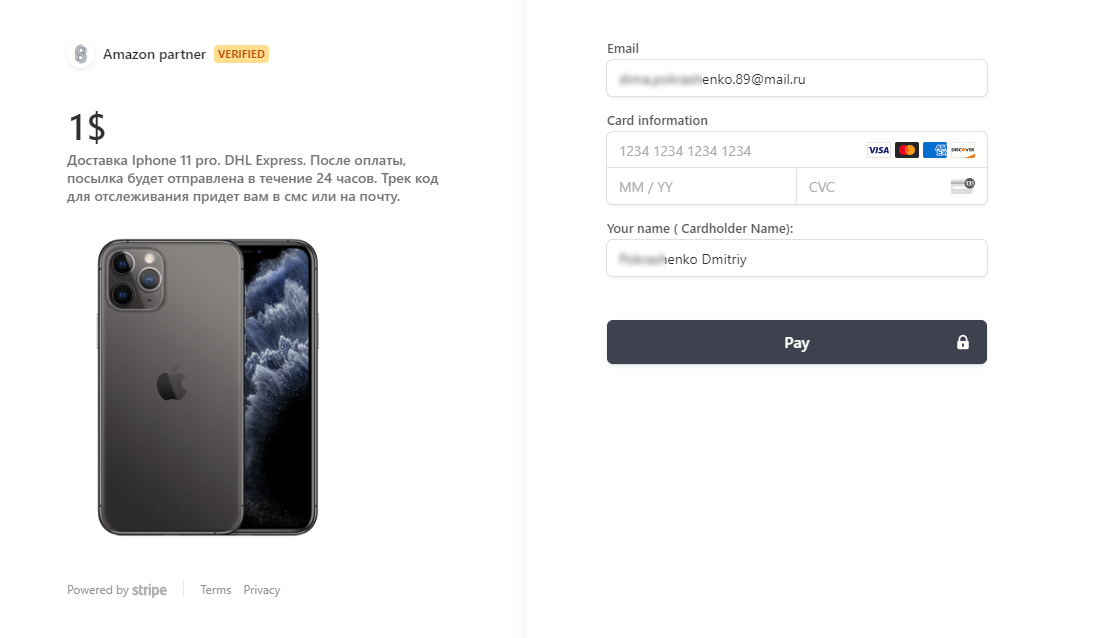Click the Amazon partner logo icon

[x=81, y=54]
